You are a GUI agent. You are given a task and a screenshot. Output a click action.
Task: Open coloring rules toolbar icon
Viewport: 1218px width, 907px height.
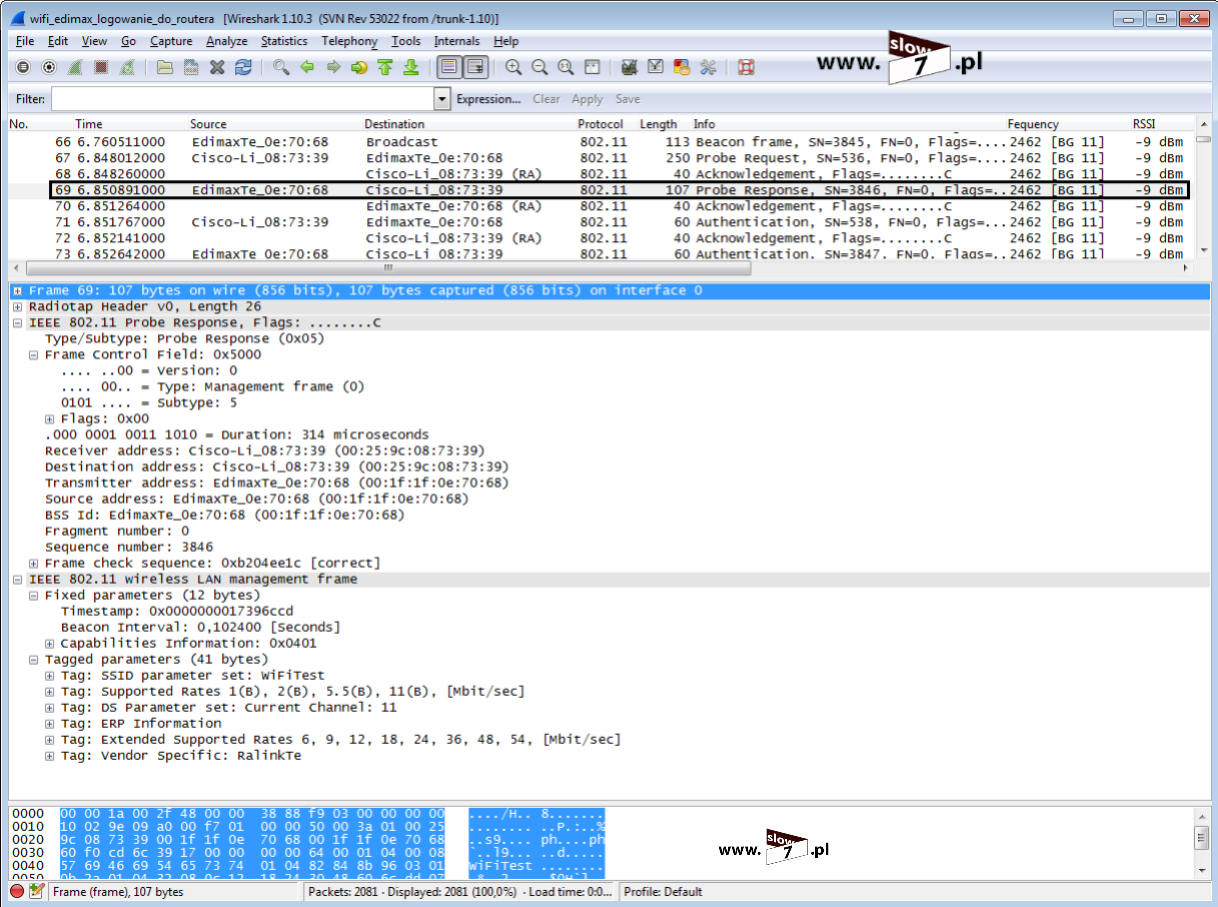(682, 67)
